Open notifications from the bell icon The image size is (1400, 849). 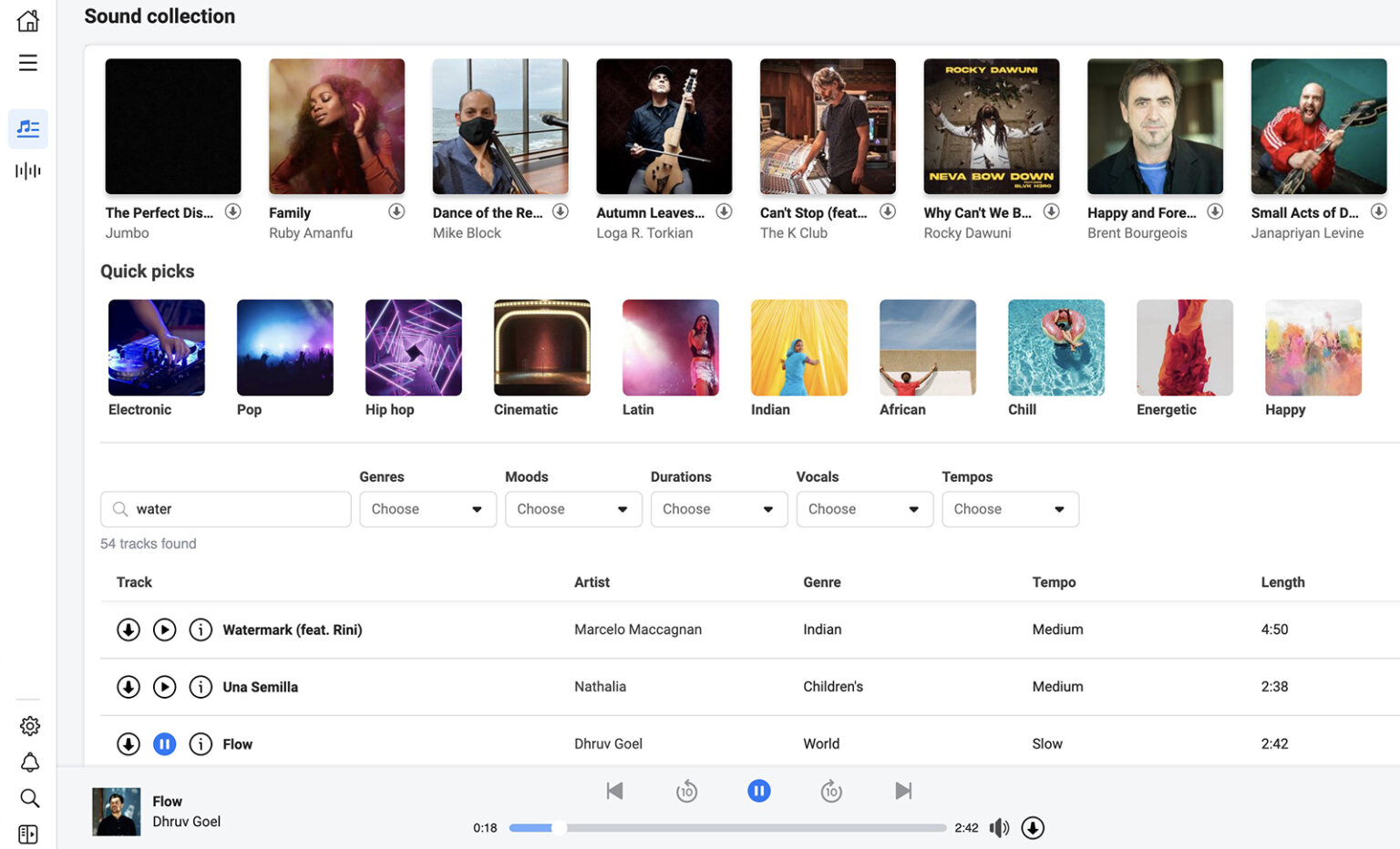(x=29, y=762)
